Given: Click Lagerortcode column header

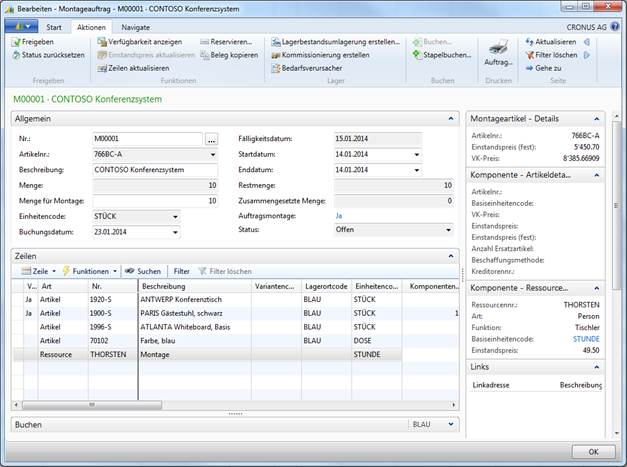Looking at the screenshot, I should click(326, 287).
